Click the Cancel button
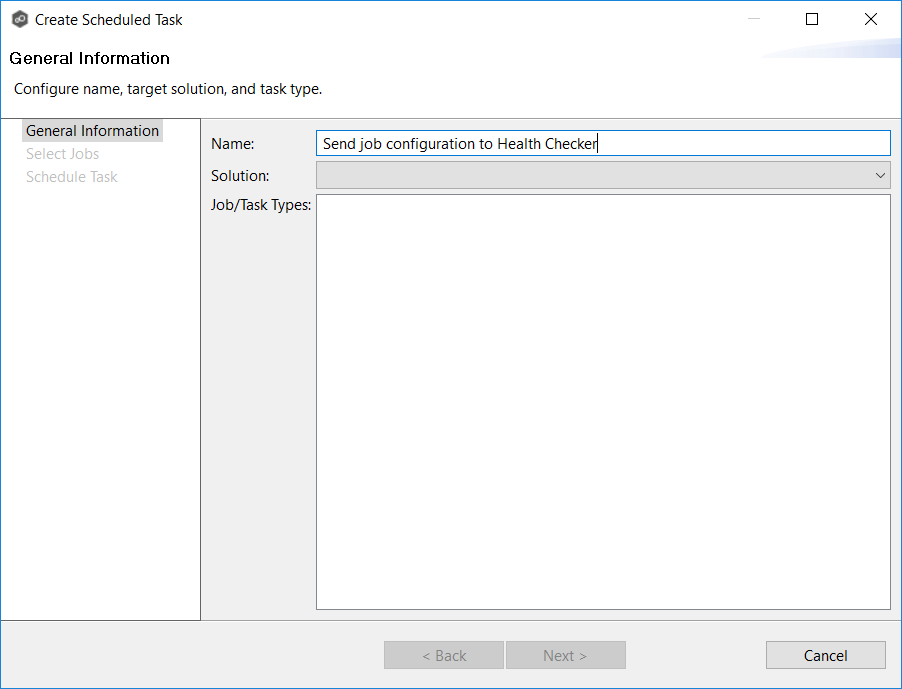This screenshot has width=902, height=689. [825, 655]
